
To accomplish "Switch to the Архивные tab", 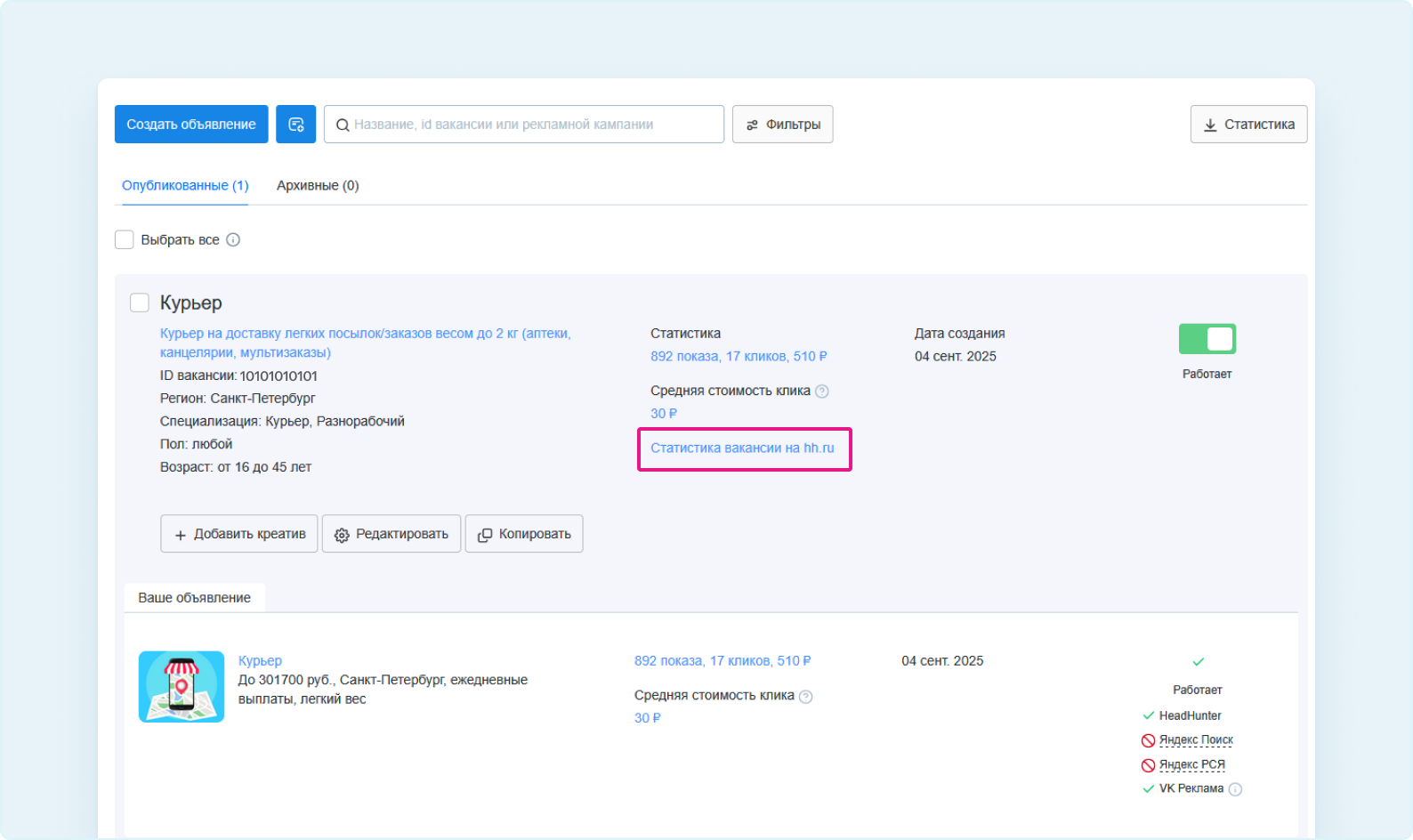I will coord(318,186).
